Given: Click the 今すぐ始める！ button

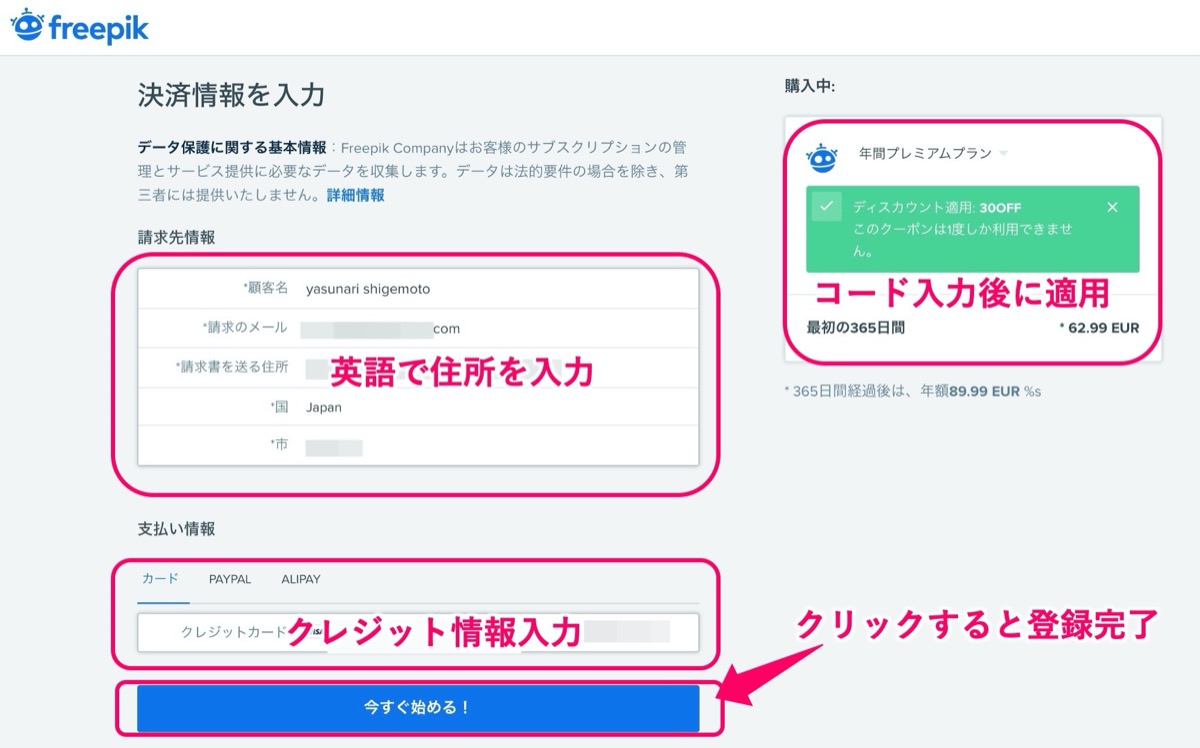Looking at the screenshot, I should pos(418,708).
